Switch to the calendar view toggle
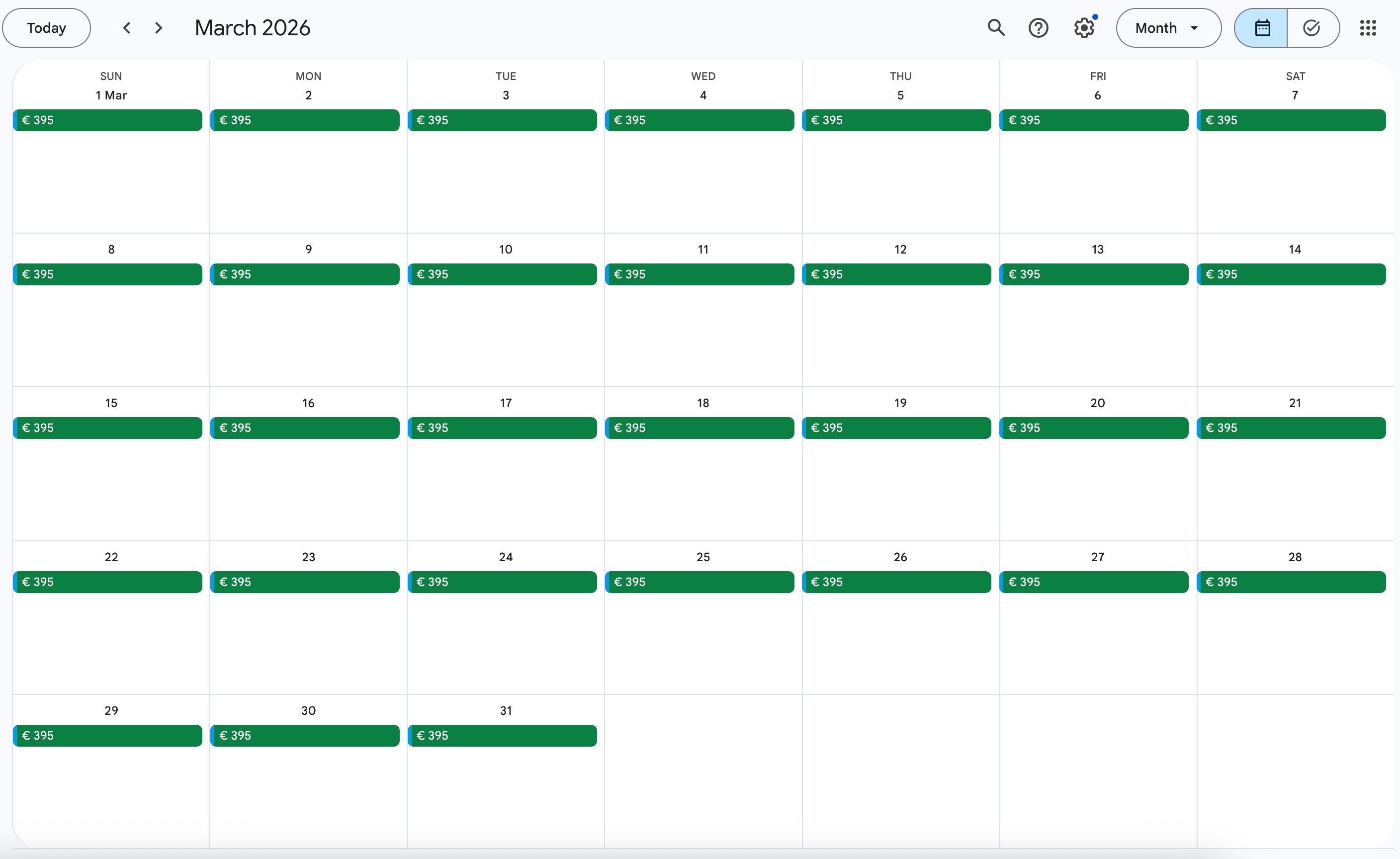The height and width of the screenshot is (859, 1400). pos(1261,28)
